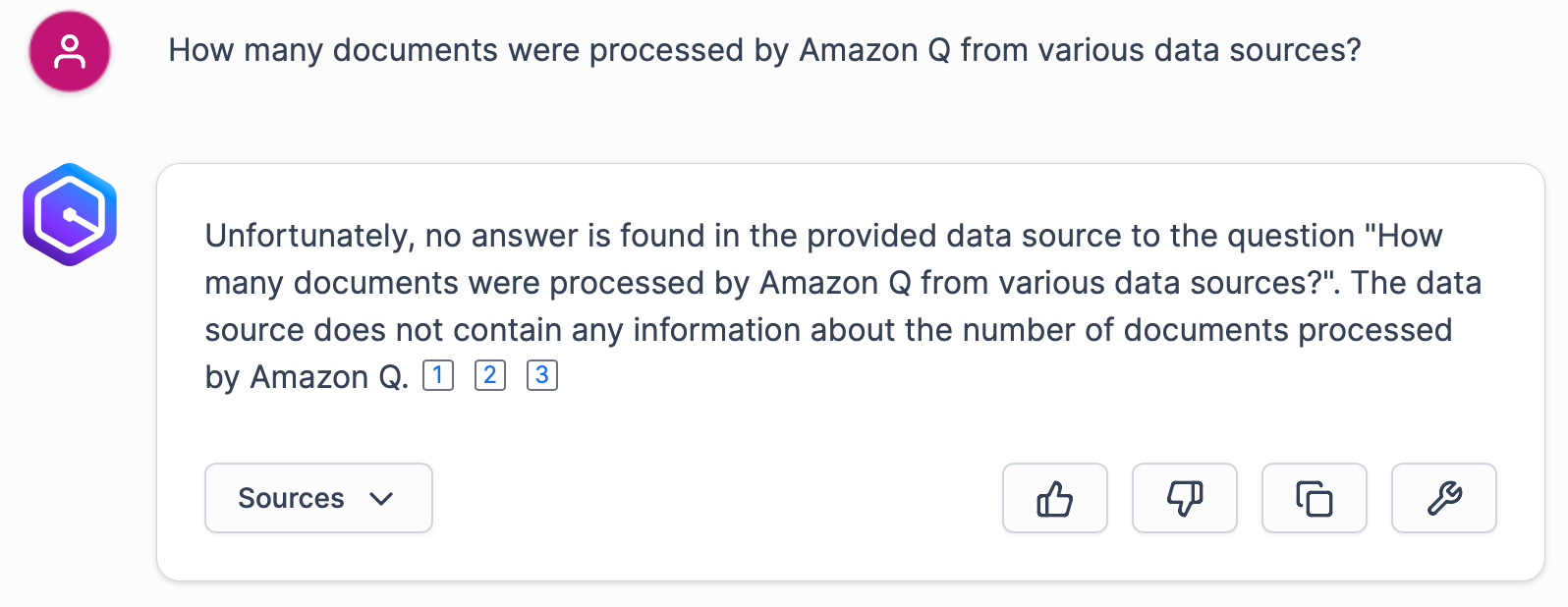Click the Sources button label

(x=290, y=498)
